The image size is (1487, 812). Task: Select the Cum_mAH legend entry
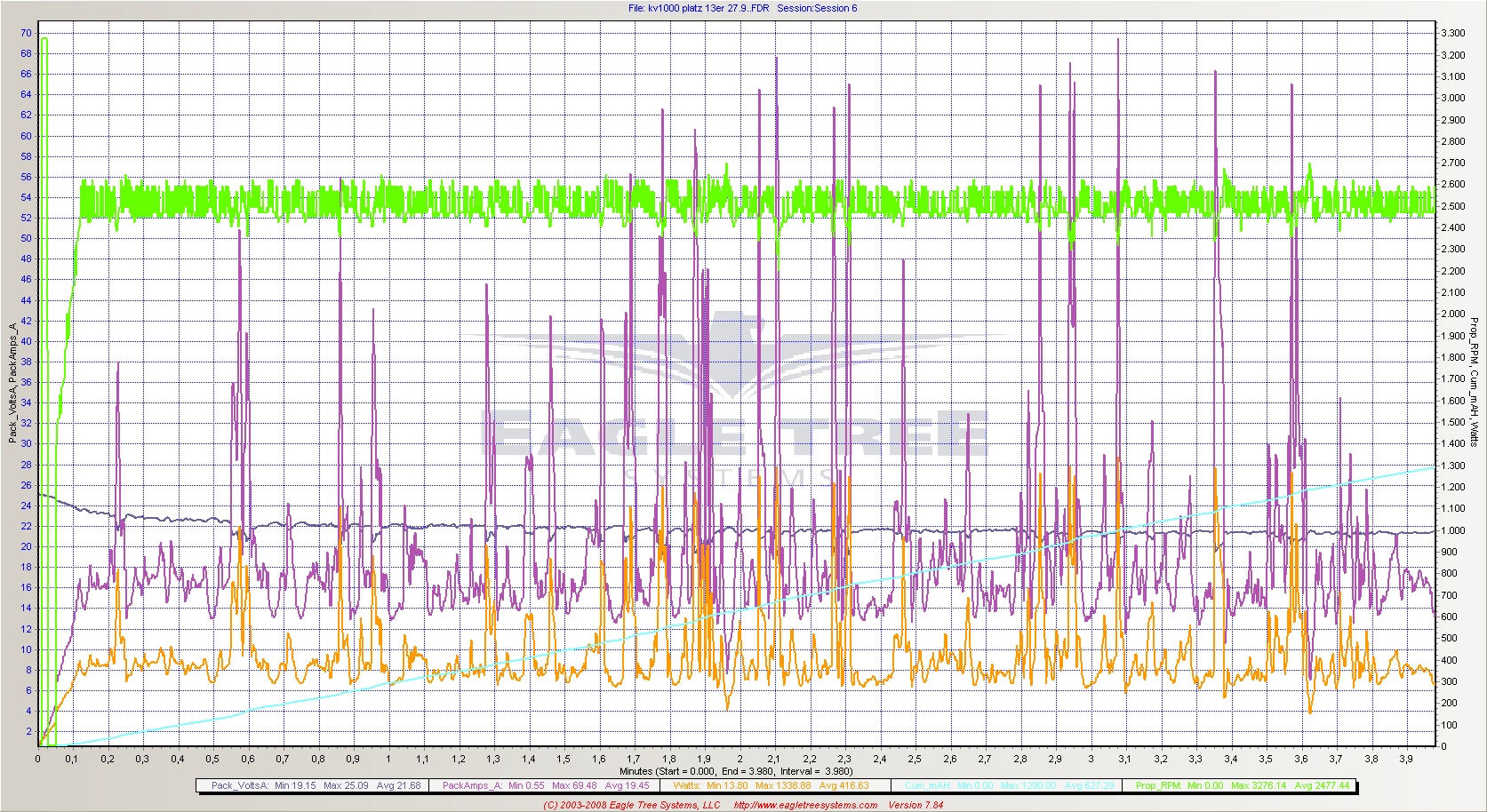click(x=1006, y=785)
